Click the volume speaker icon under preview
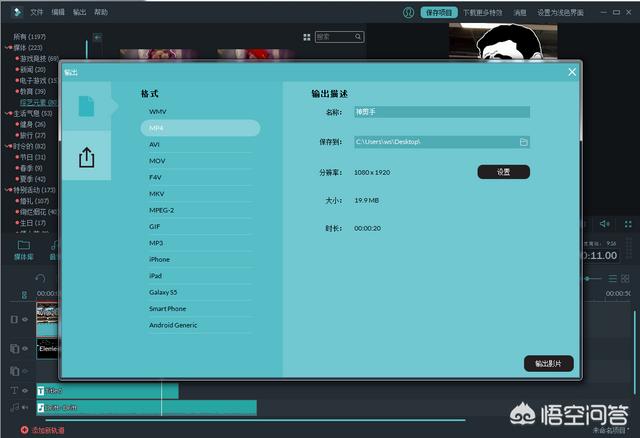 (604, 223)
